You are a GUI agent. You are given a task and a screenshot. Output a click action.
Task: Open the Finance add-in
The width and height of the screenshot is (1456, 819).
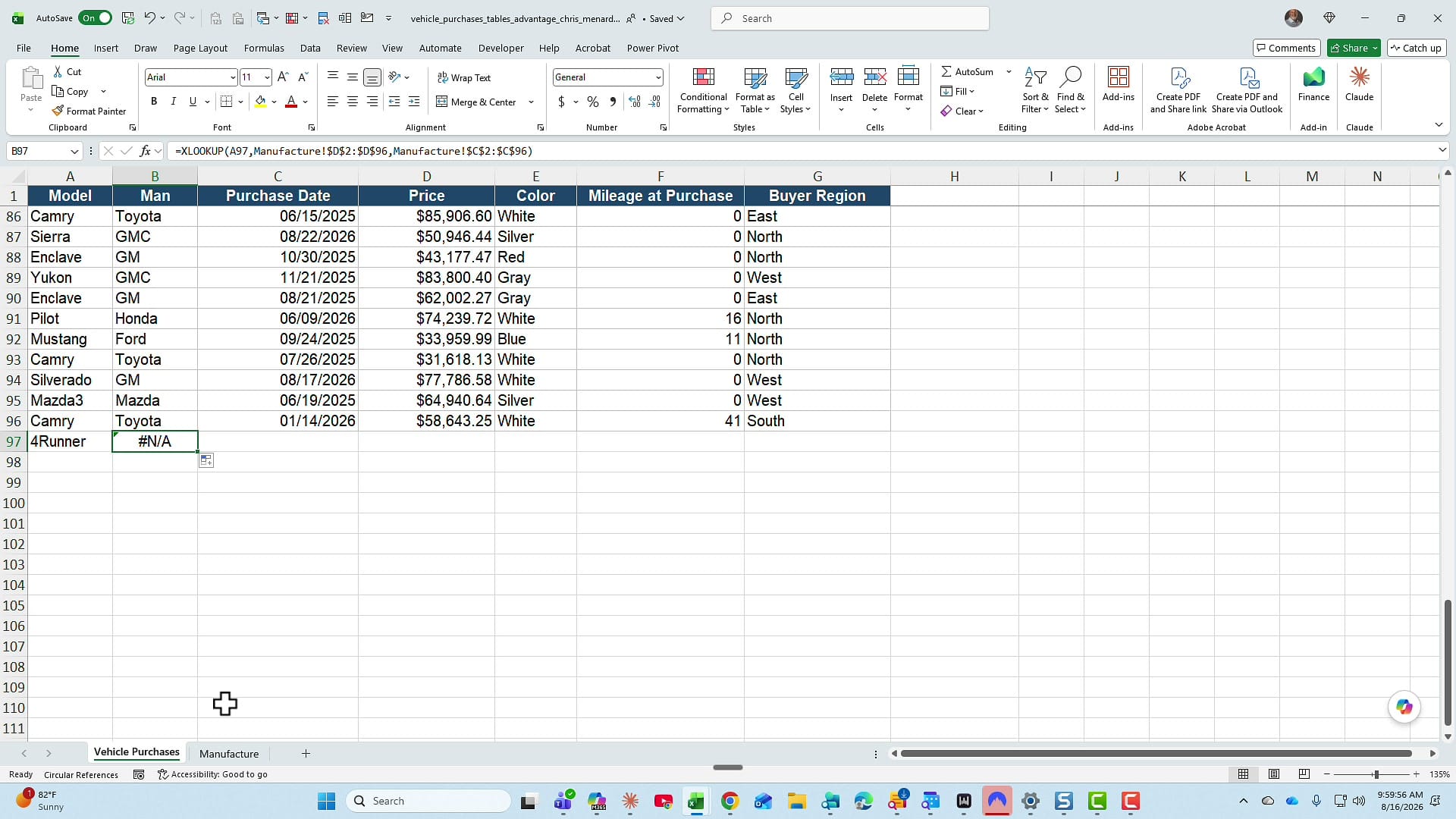(x=1313, y=84)
